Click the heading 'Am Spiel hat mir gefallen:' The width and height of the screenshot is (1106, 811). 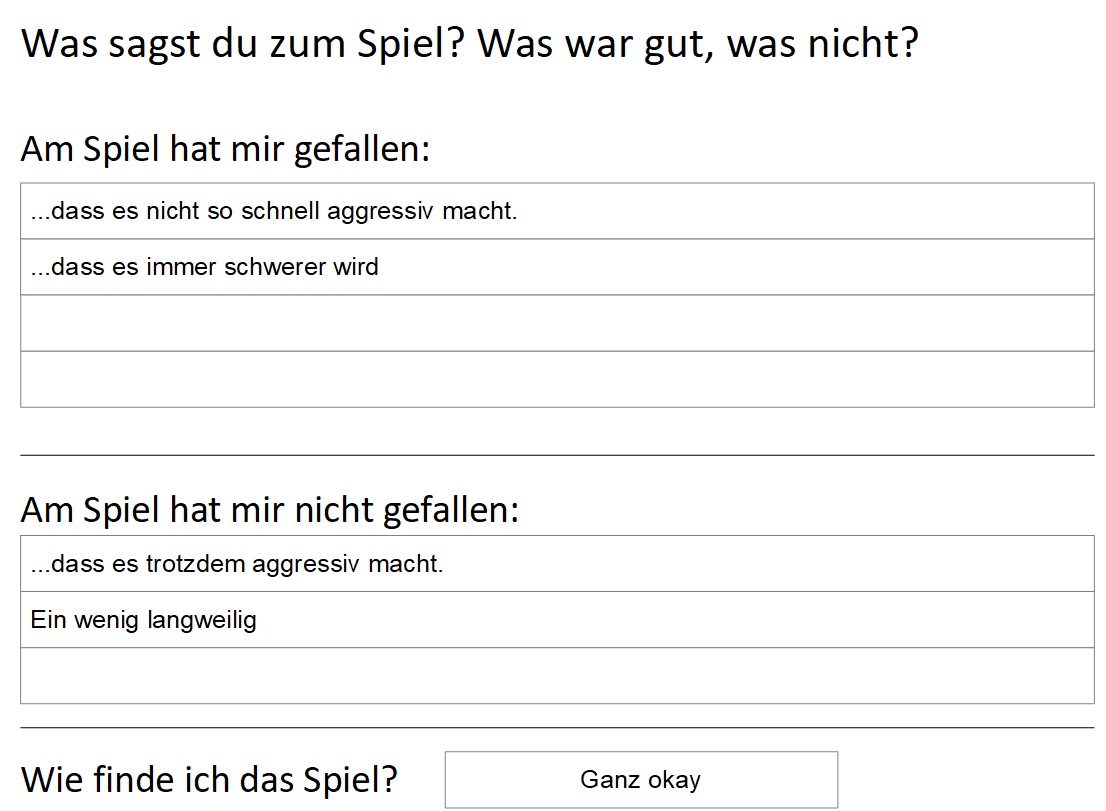tap(225, 150)
